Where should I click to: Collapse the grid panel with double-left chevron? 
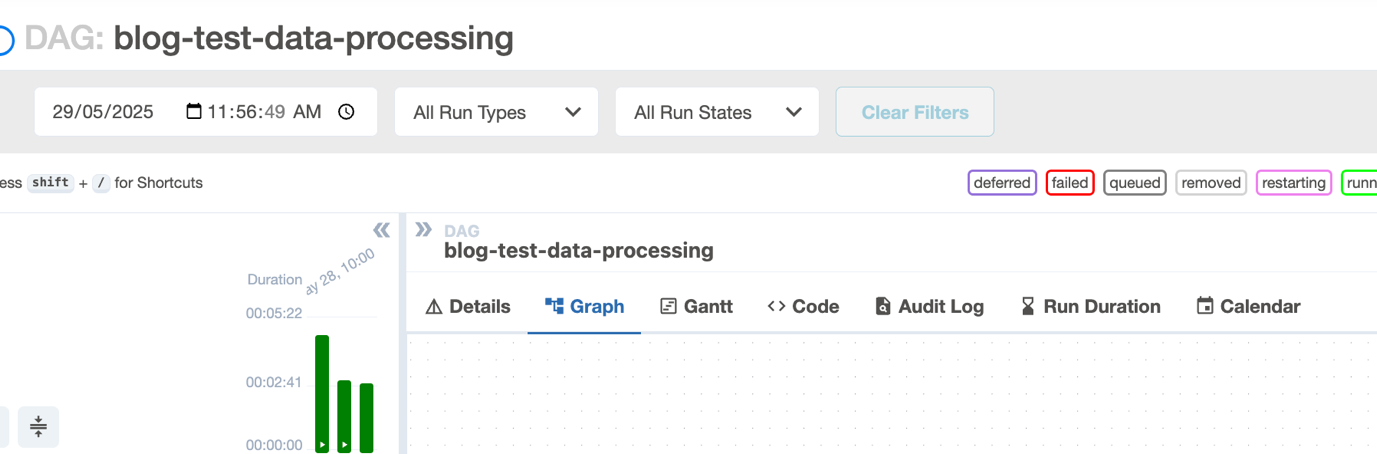pyautogui.click(x=381, y=231)
